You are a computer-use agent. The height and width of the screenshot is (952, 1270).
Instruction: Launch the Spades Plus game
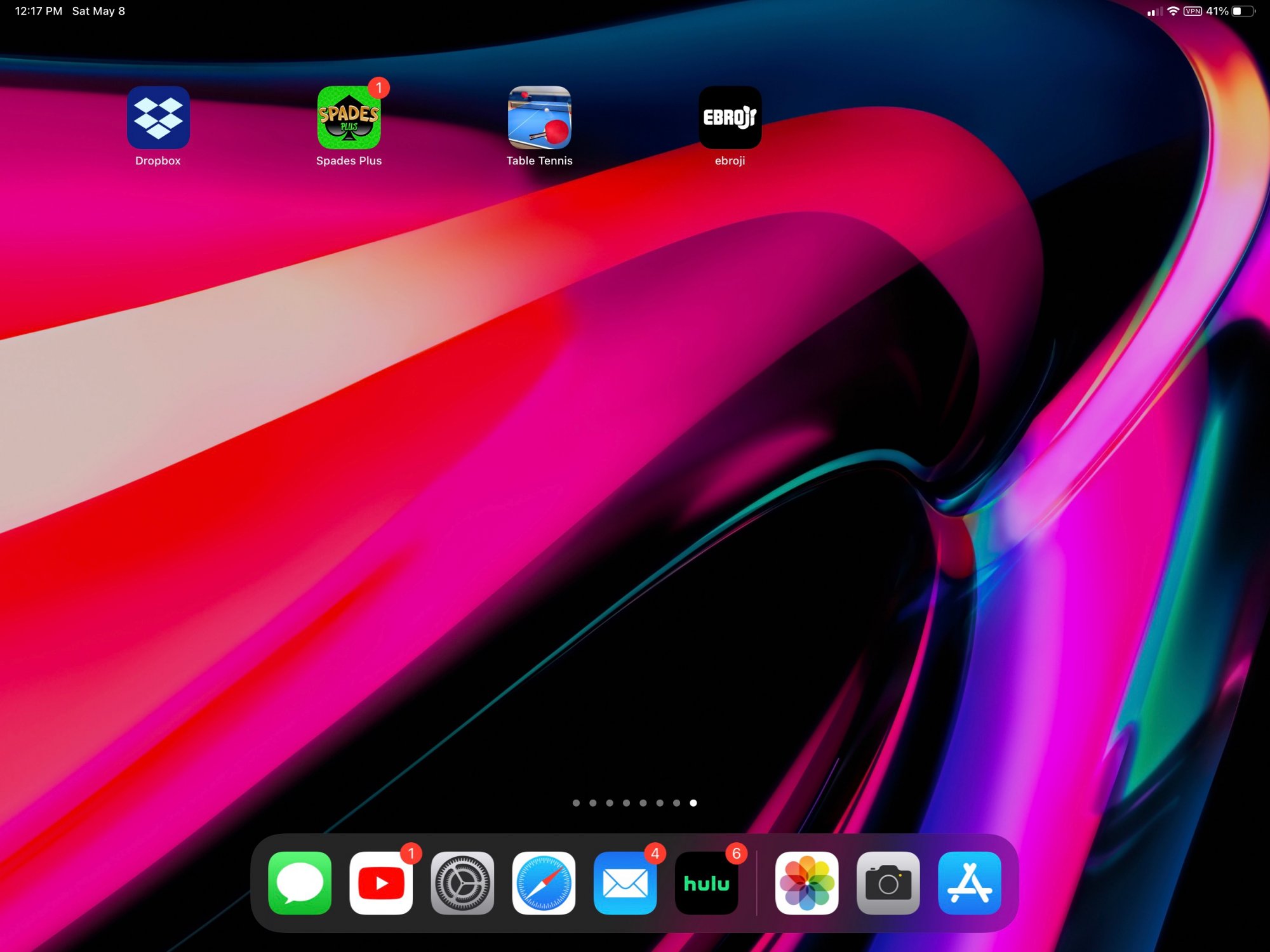click(x=349, y=118)
